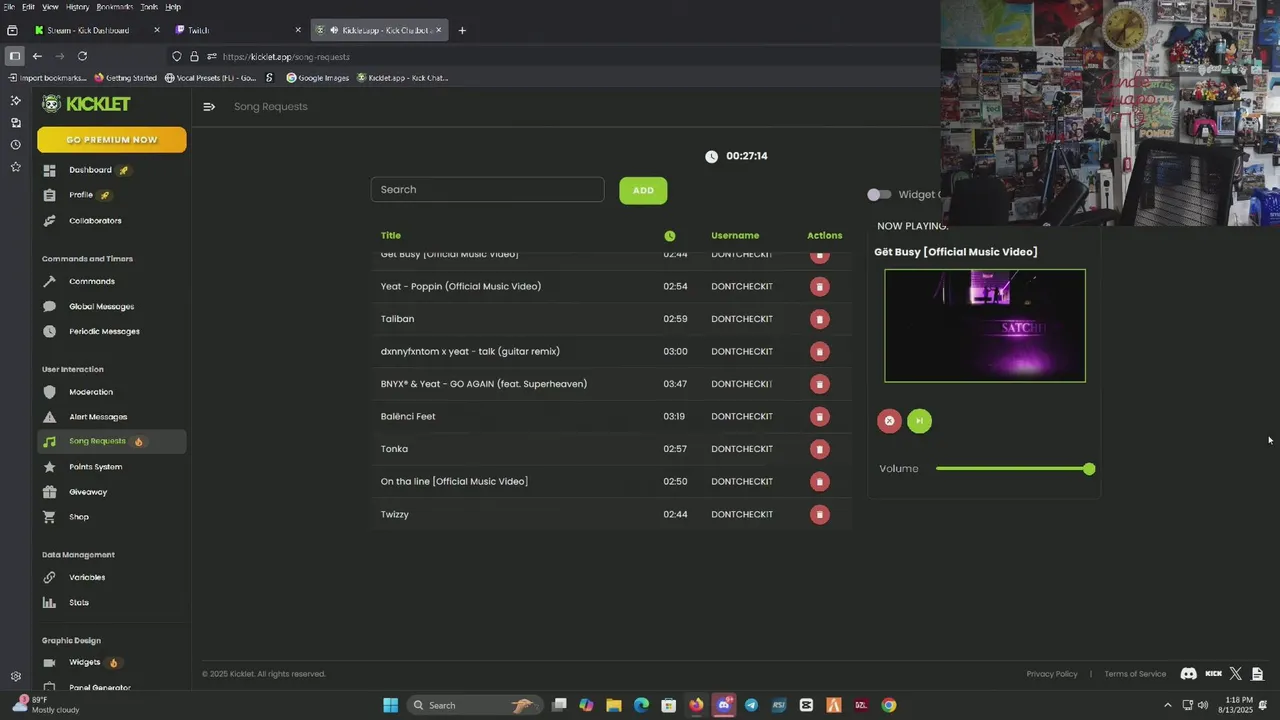This screenshot has width=1280, height=720.
Task: Open the document icon in footer
Action: click(1258, 674)
